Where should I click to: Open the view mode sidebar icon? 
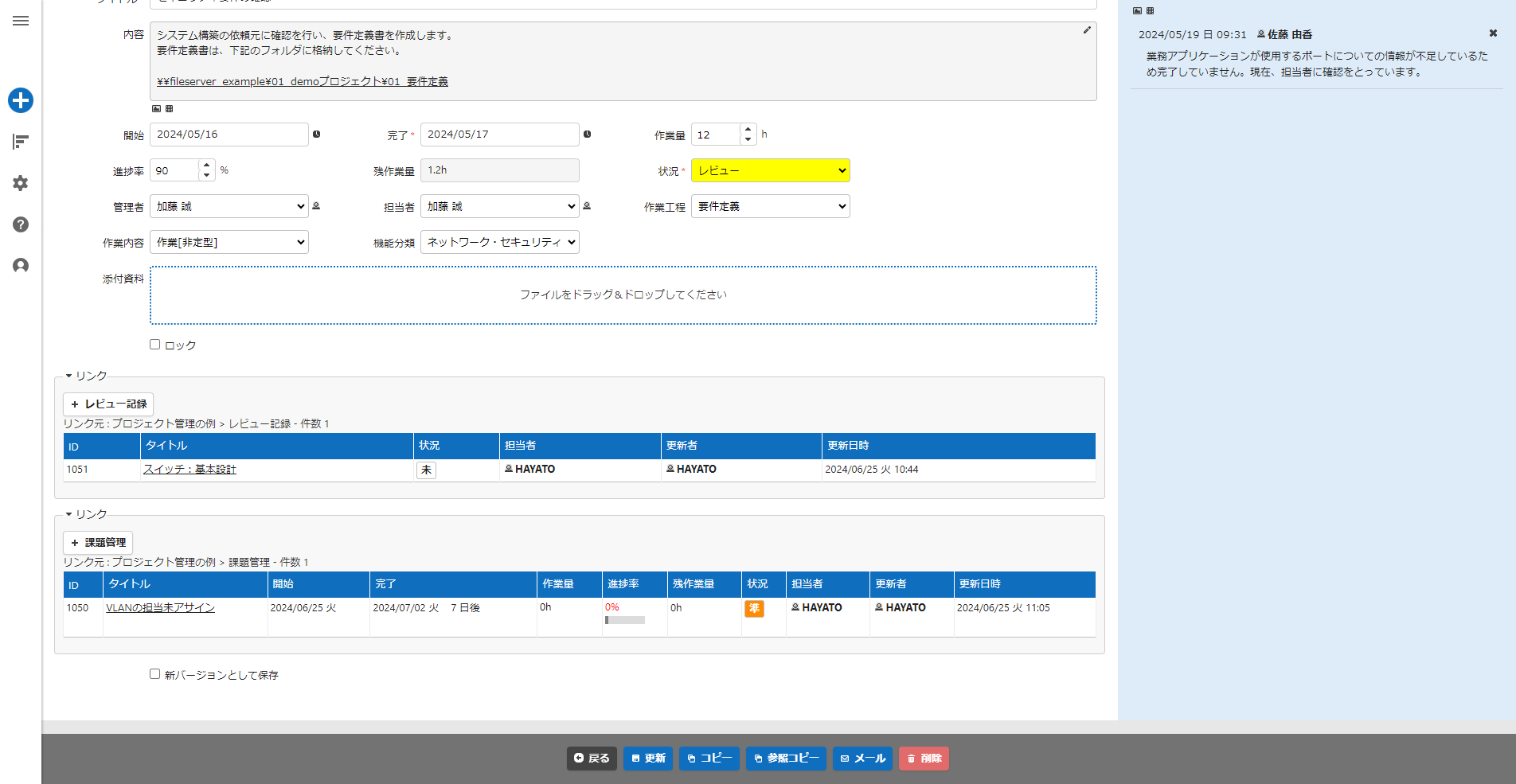(x=21, y=142)
